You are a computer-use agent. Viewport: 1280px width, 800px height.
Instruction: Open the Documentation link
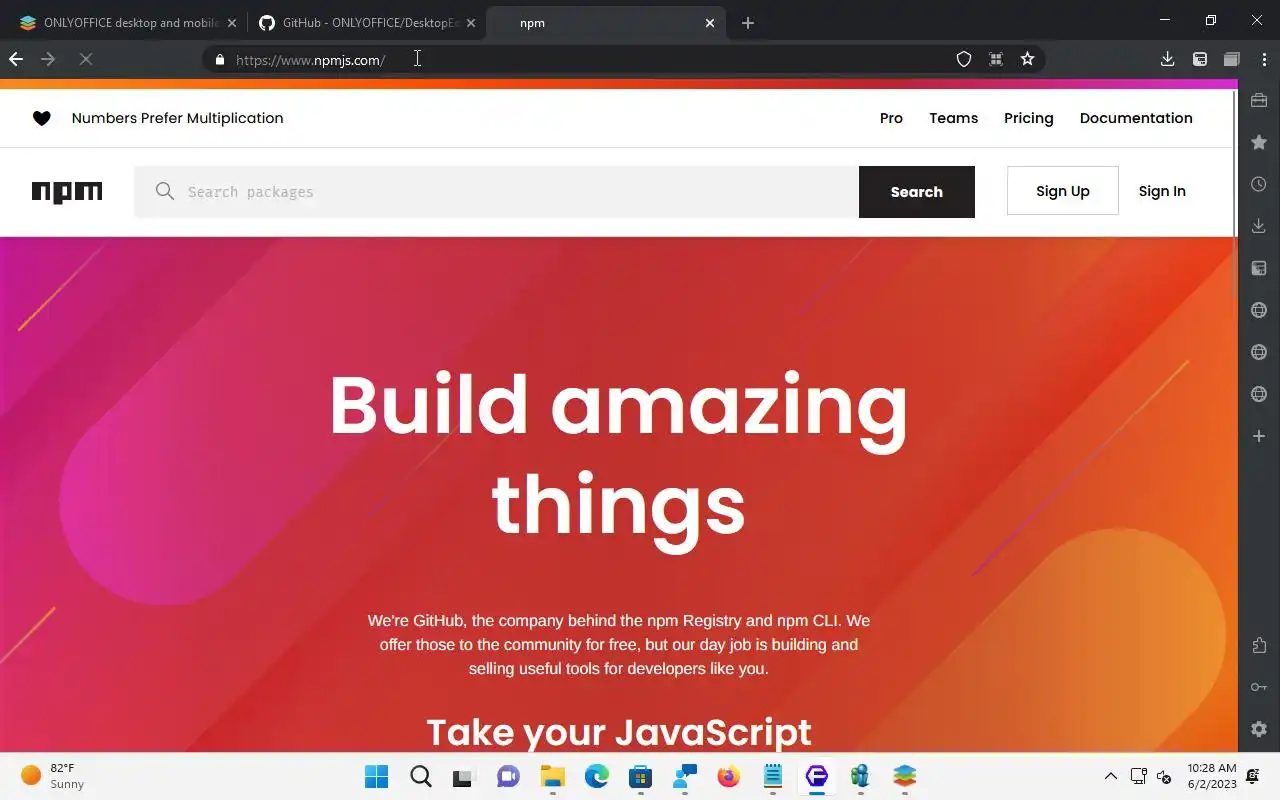point(1136,118)
